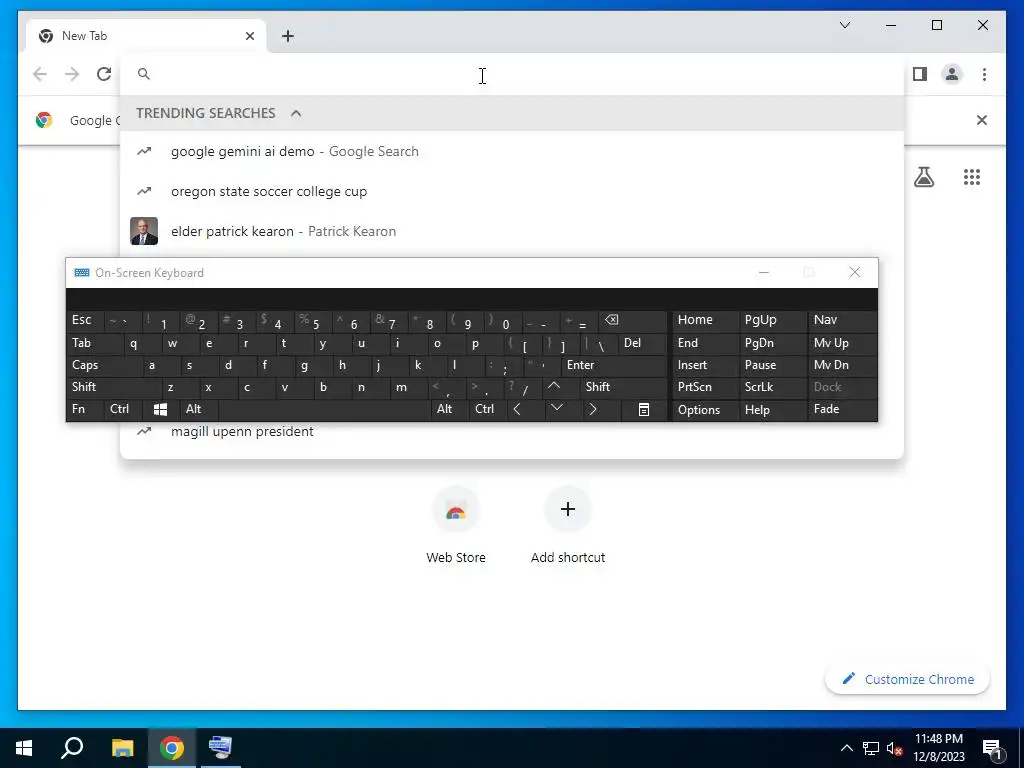Select suggestion google gemini ai demo

(x=512, y=152)
